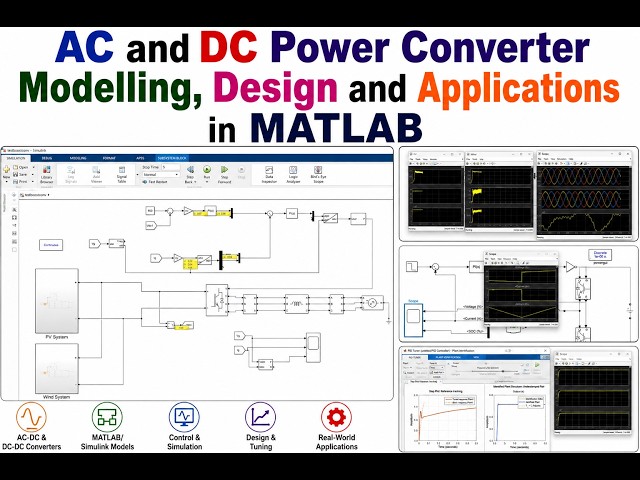Click the MATLAB/Simulink Models icon
Screen dimensions: 640x480
[x=107, y=418]
